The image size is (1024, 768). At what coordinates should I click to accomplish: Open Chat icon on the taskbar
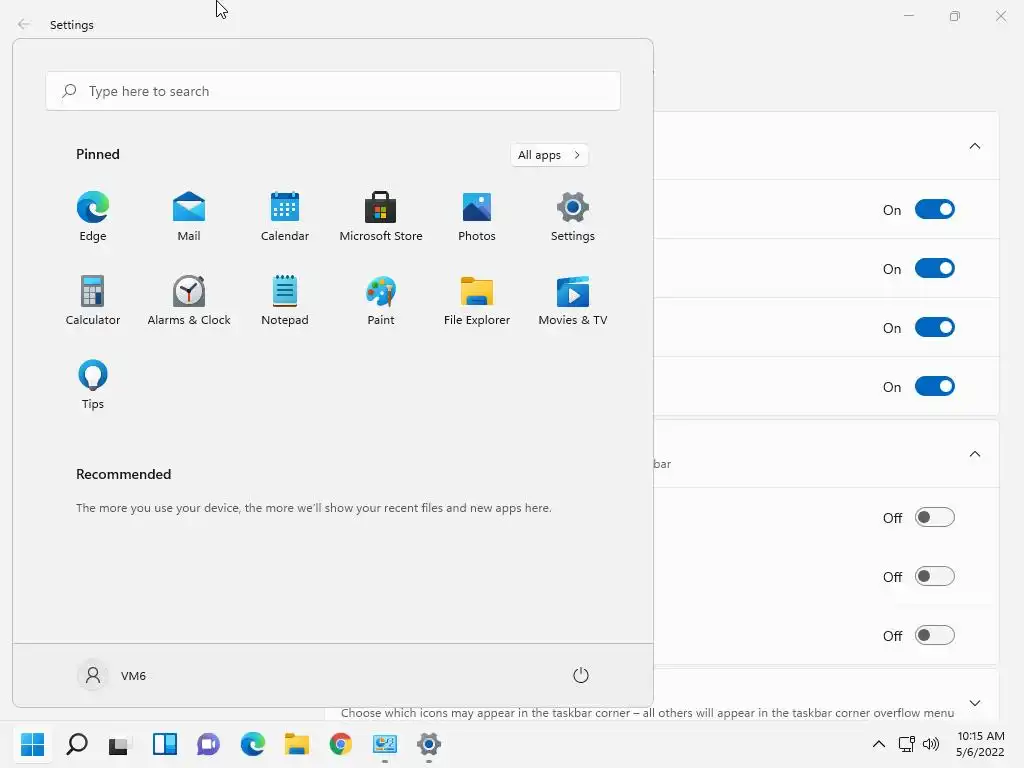coord(208,744)
